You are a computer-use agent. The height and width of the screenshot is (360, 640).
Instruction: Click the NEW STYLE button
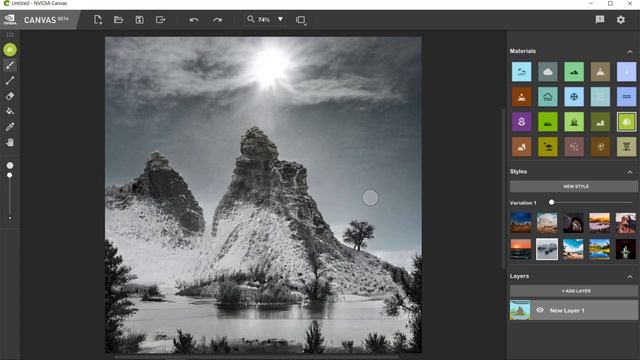[x=573, y=186]
